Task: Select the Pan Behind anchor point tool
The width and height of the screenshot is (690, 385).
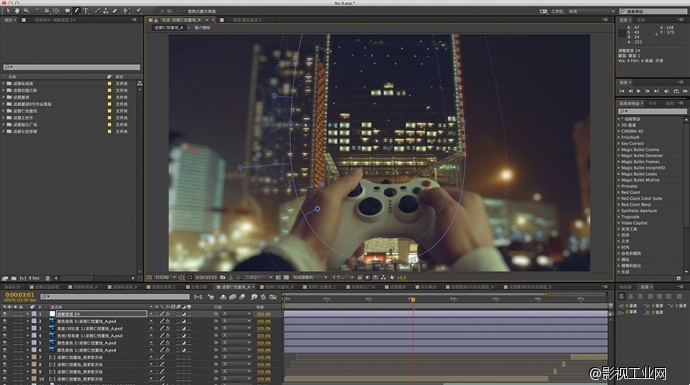Action: (56, 11)
